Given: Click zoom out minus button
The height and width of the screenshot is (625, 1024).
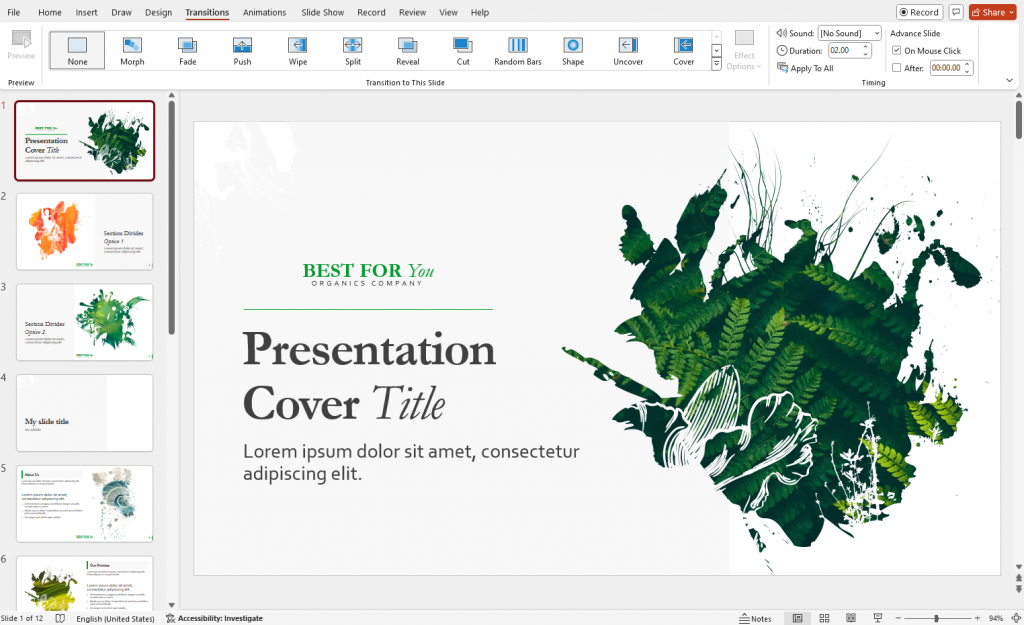Looking at the screenshot, I should (x=898, y=618).
